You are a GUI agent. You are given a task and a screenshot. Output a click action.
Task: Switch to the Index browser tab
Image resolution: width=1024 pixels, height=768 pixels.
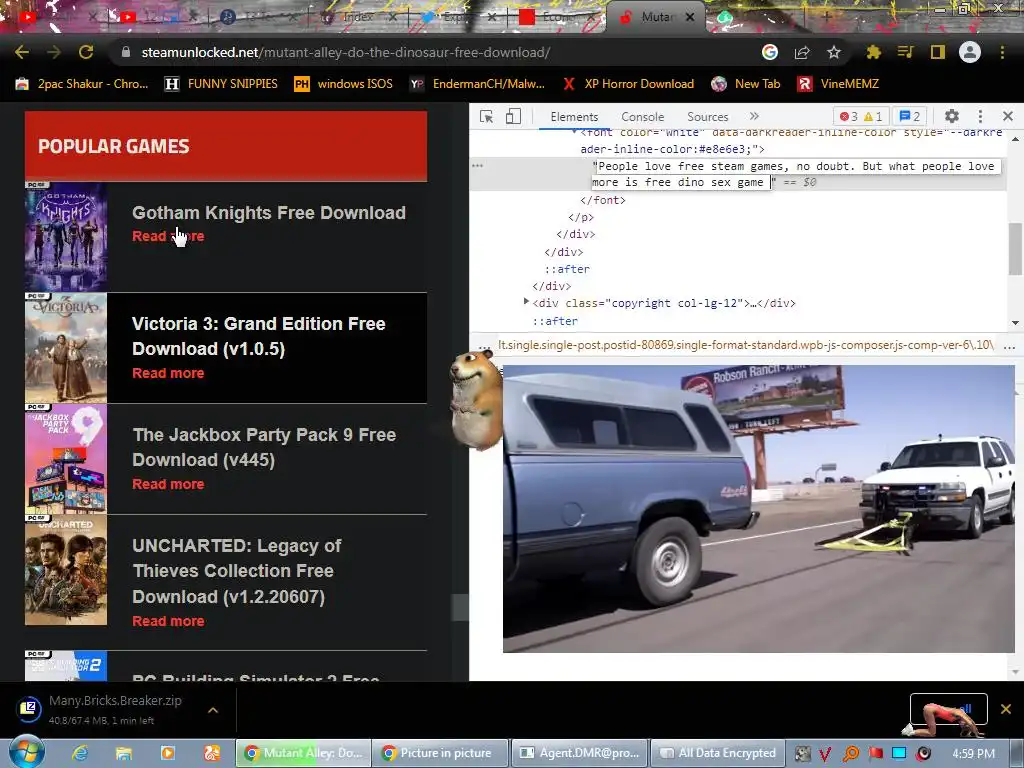tap(359, 17)
